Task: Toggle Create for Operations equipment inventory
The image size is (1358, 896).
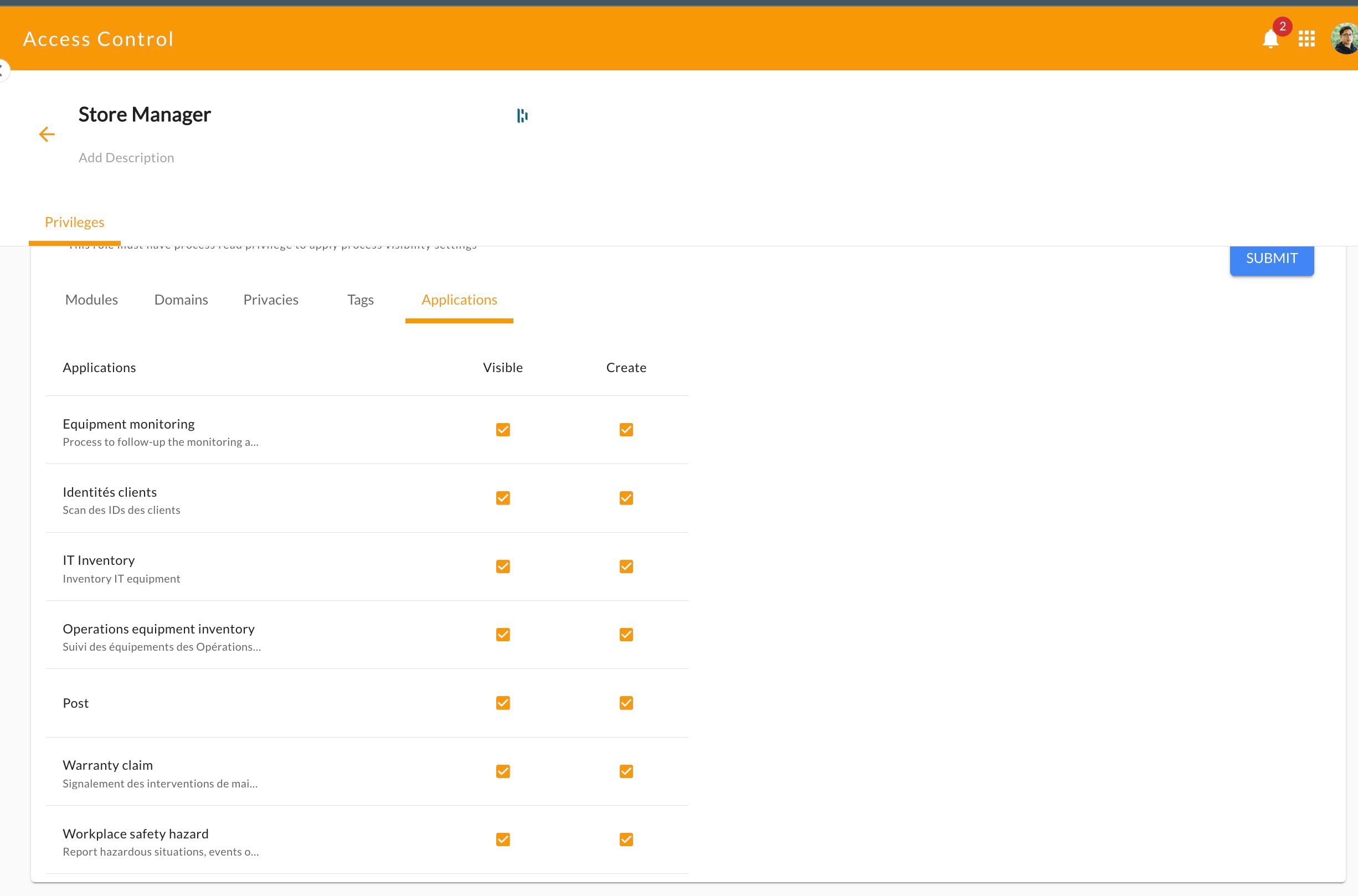Action: (x=626, y=634)
